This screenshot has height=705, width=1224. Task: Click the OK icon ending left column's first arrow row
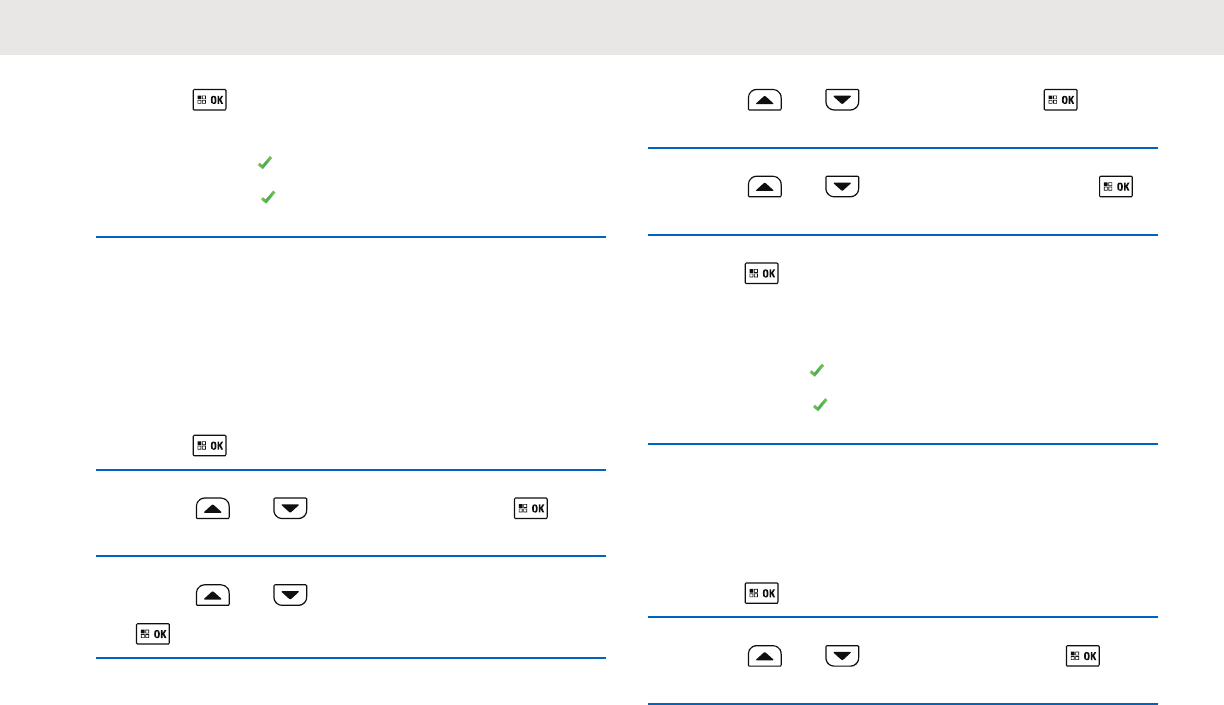coord(532,509)
